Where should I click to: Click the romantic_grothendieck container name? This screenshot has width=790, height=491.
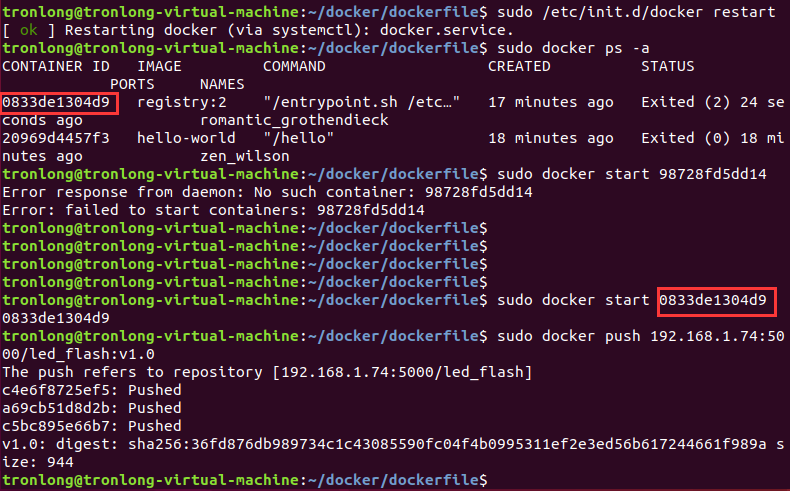point(294,120)
